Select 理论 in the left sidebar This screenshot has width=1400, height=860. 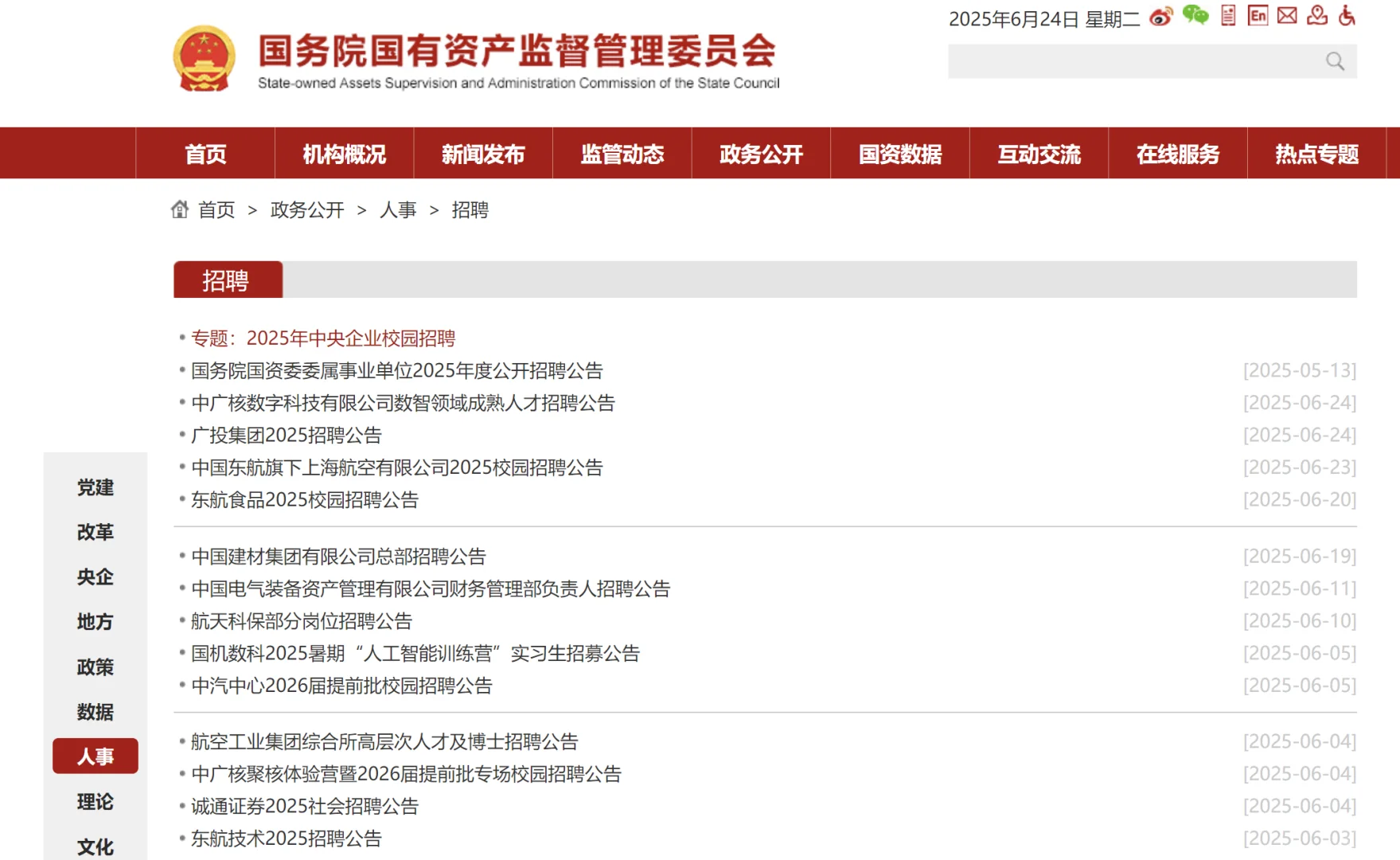[96, 802]
